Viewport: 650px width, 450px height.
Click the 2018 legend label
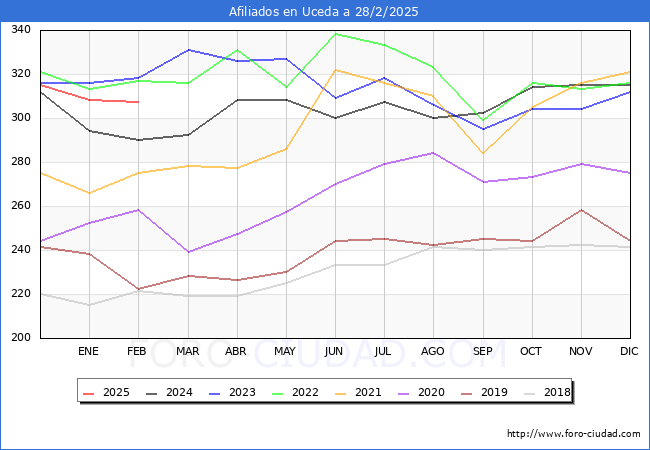tap(557, 392)
